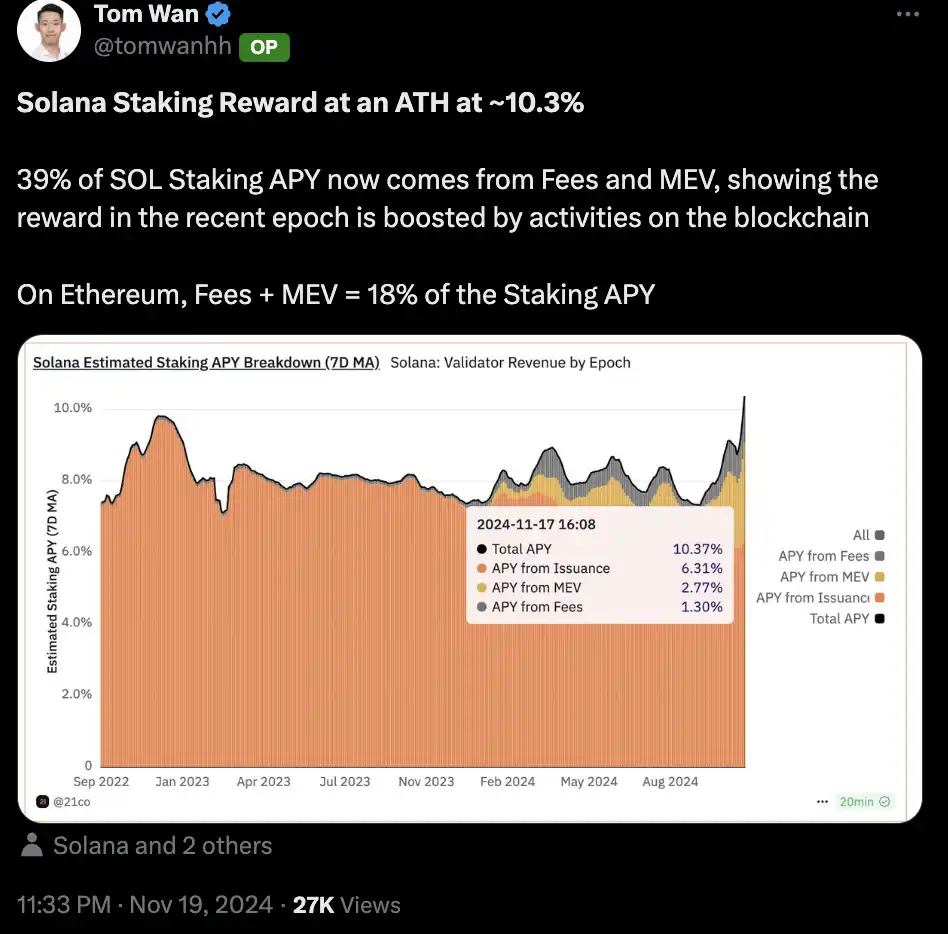948x934 pixels.
Task: Toggle Total APY legend series
Action: point(846,618)
